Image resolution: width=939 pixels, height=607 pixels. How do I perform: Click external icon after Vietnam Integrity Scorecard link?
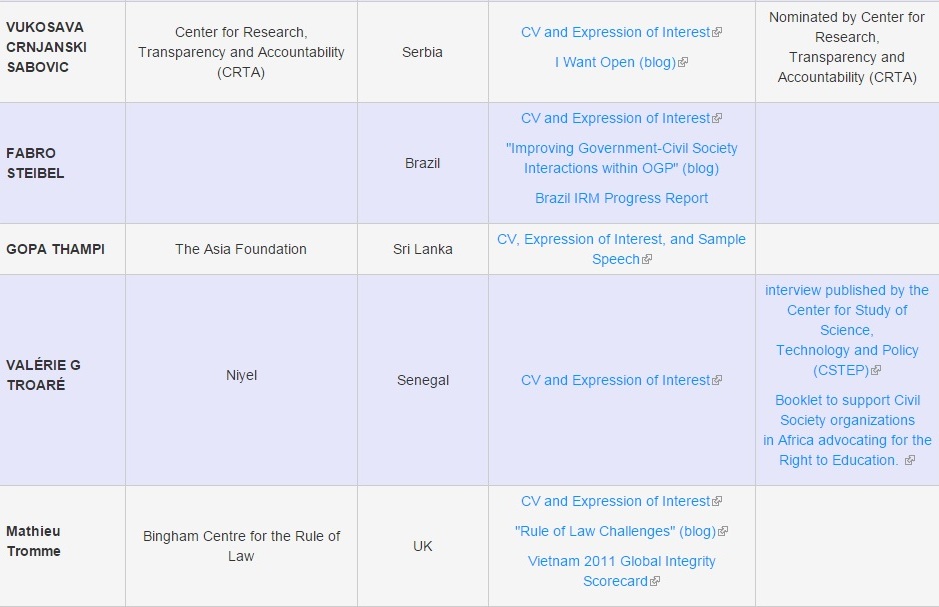coord(655,582)
